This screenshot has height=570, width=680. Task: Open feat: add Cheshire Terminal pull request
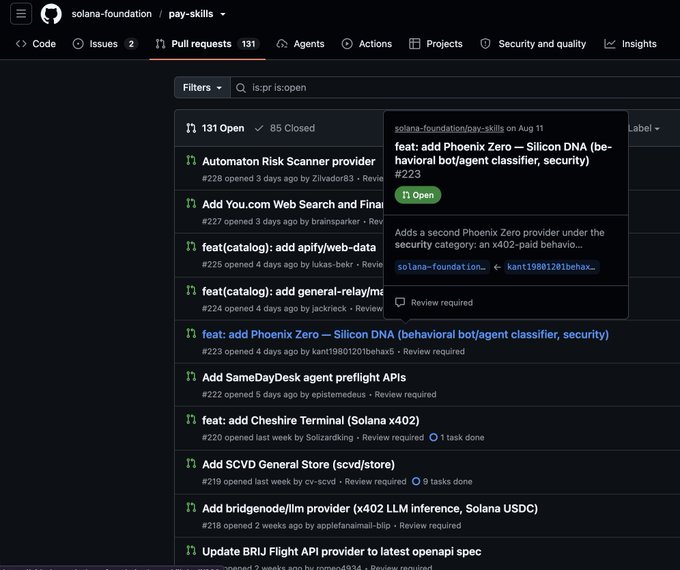(311, 420)
